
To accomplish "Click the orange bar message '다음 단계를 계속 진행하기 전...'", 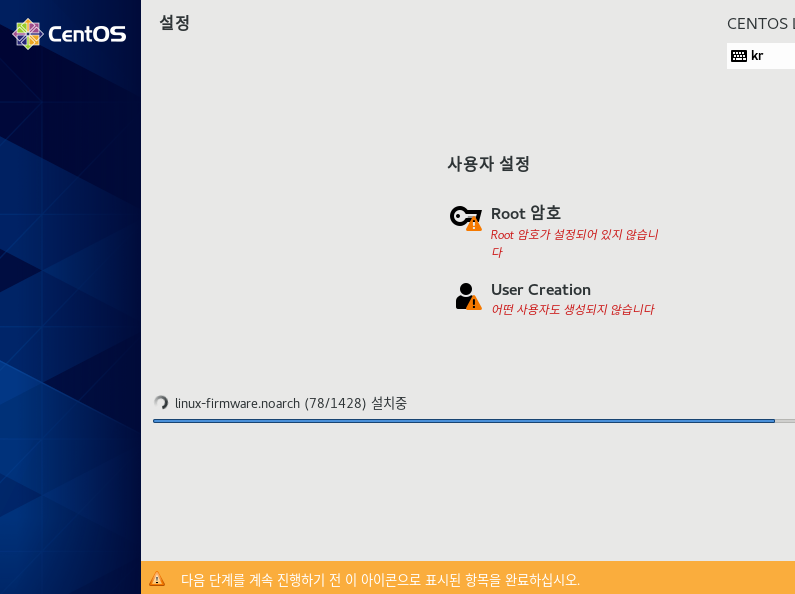I will [380, 579].
